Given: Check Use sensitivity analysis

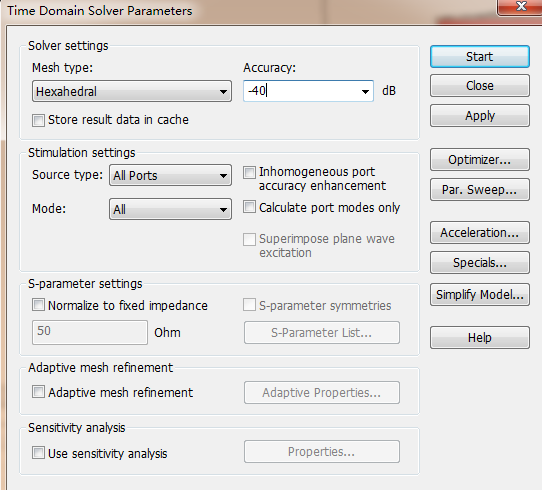Looking at the screenshot, I should [38, 453].
